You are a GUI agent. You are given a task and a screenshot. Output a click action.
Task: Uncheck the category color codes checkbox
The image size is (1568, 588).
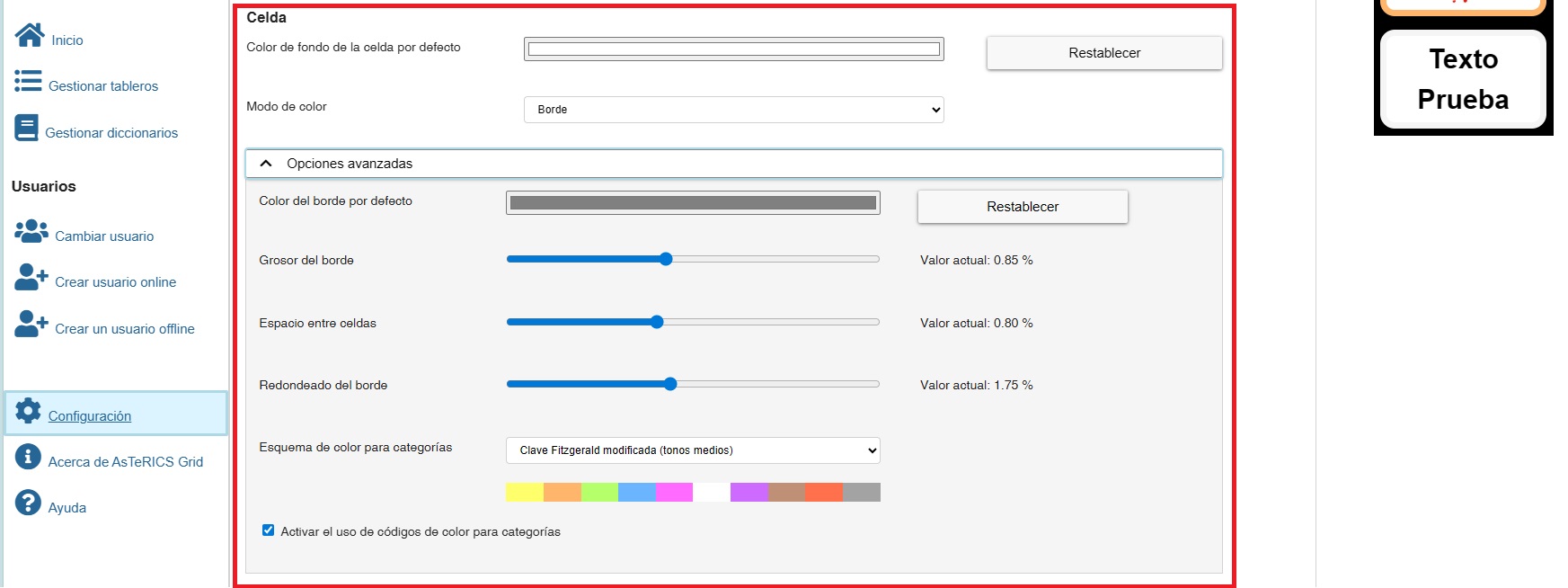[268, 530]
